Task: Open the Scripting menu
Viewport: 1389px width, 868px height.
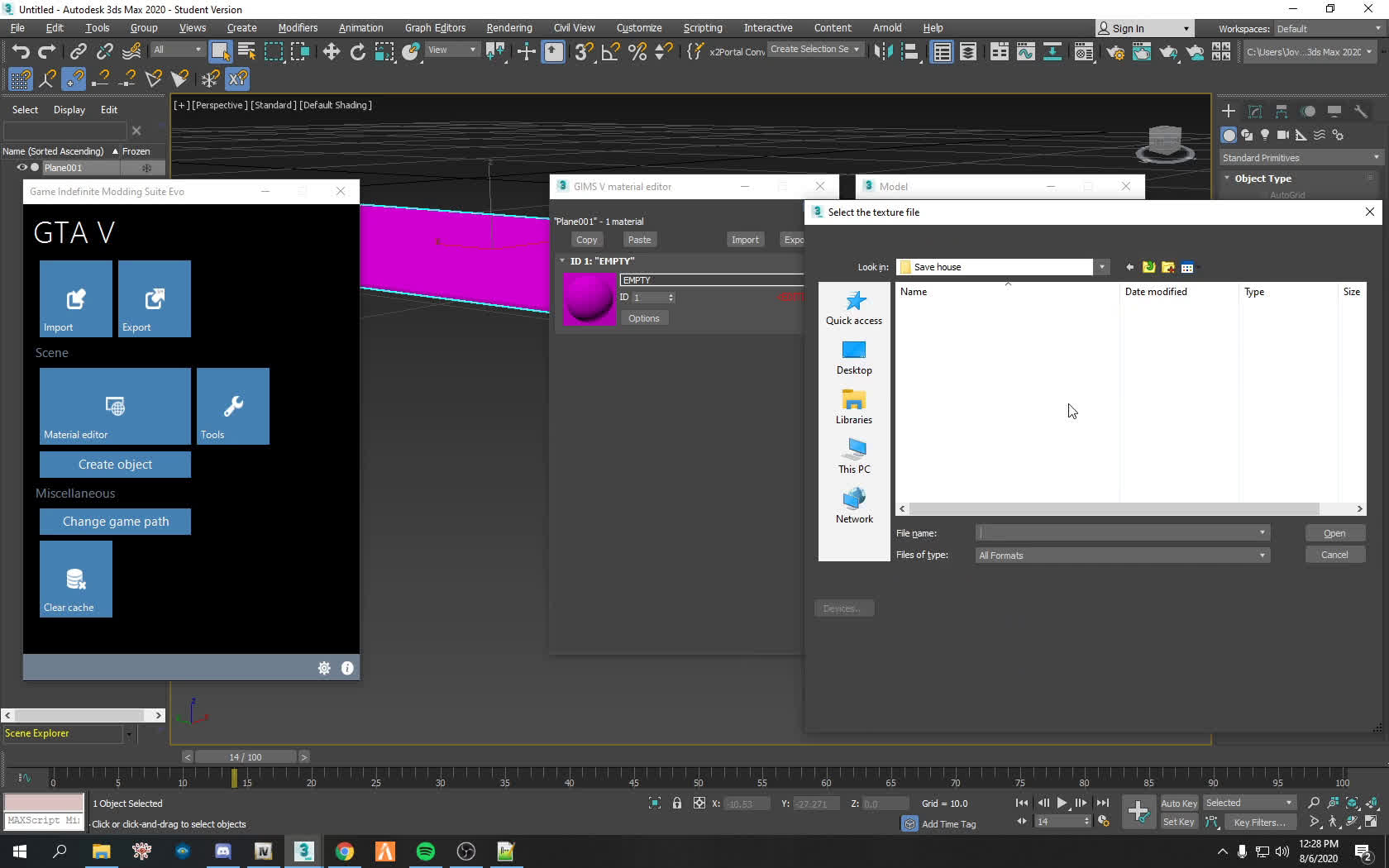Action: [x=702, y=27]
